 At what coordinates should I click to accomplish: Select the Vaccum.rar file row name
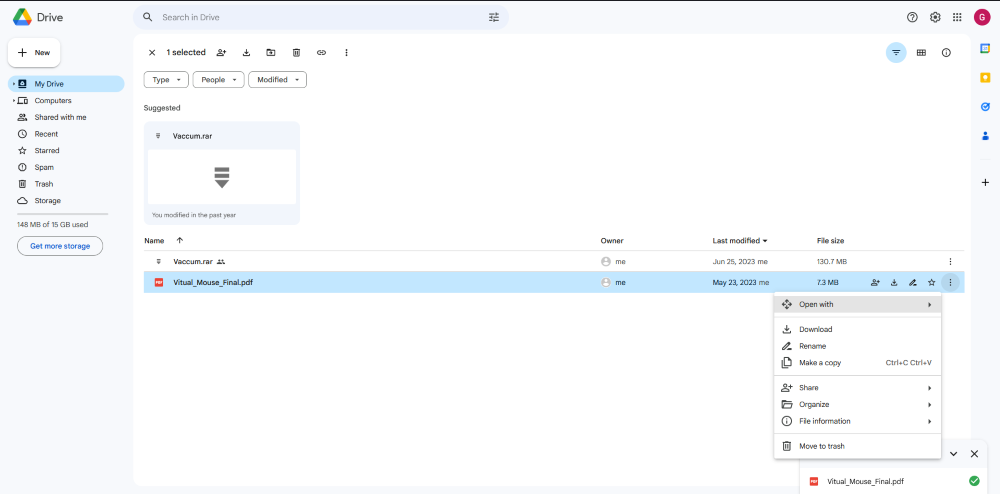pos(193,261)
